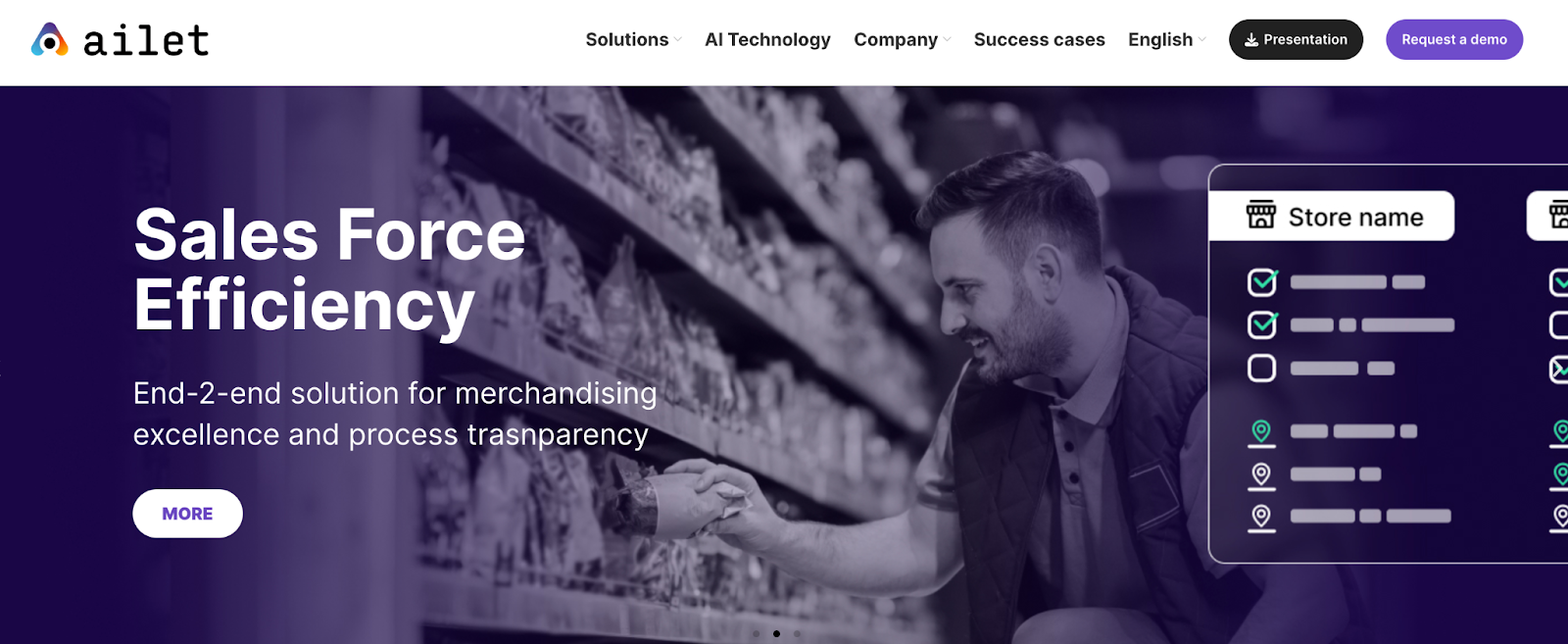Image resolution: width=1568 pixels, height=644 pixels.
Task: Click the download icon on the Presentation button
Action: coord(1251,40)
